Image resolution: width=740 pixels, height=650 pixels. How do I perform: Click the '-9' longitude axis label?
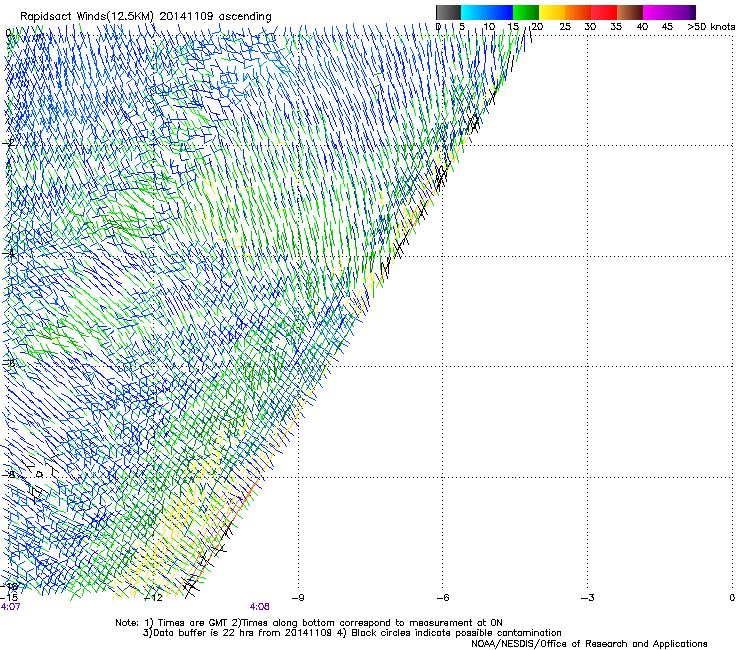coord(298,598)
